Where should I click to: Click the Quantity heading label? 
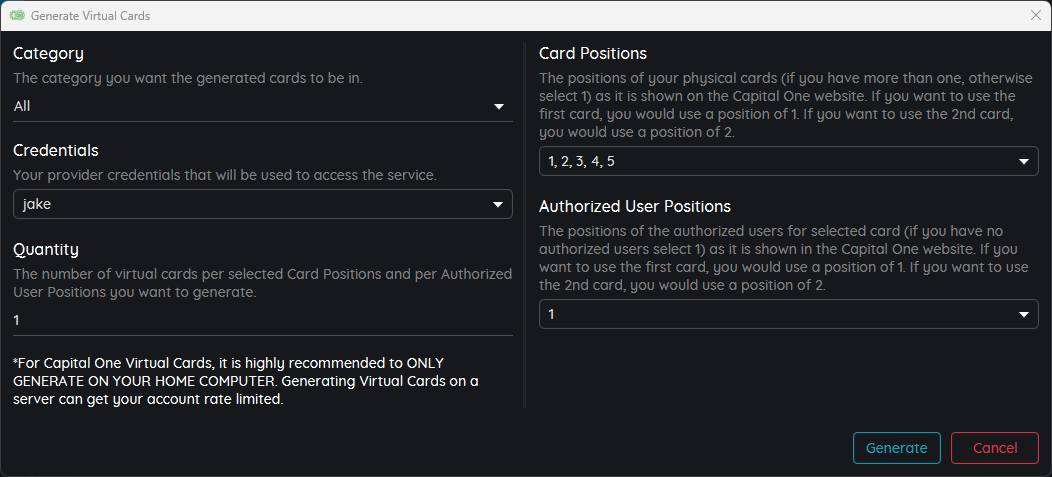point(46,250)
